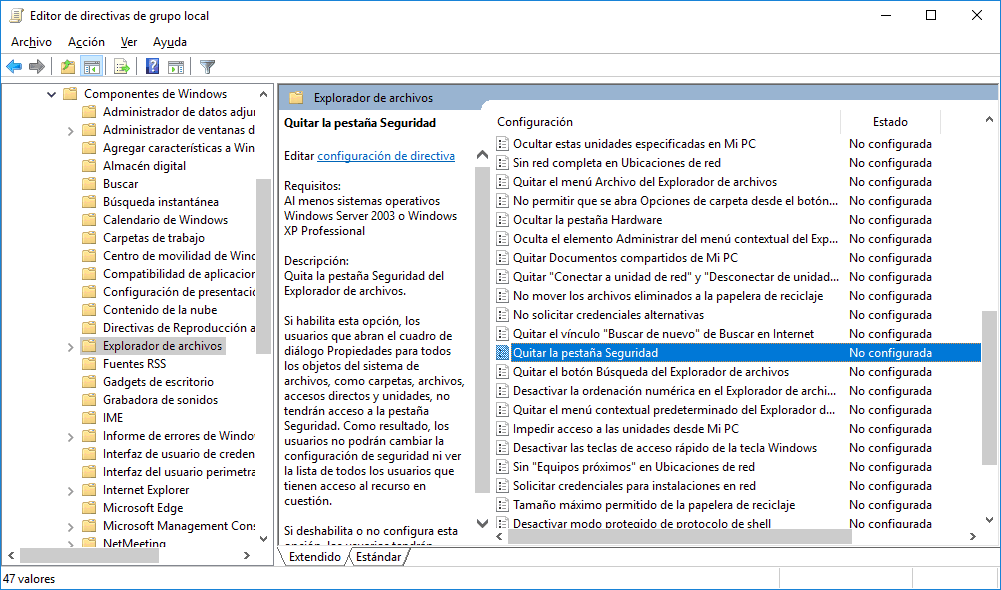Click the policy icon beside Quitar la pestaña Seguridad
Viewport: 1001px width, 590px height.
coord(503,352)
